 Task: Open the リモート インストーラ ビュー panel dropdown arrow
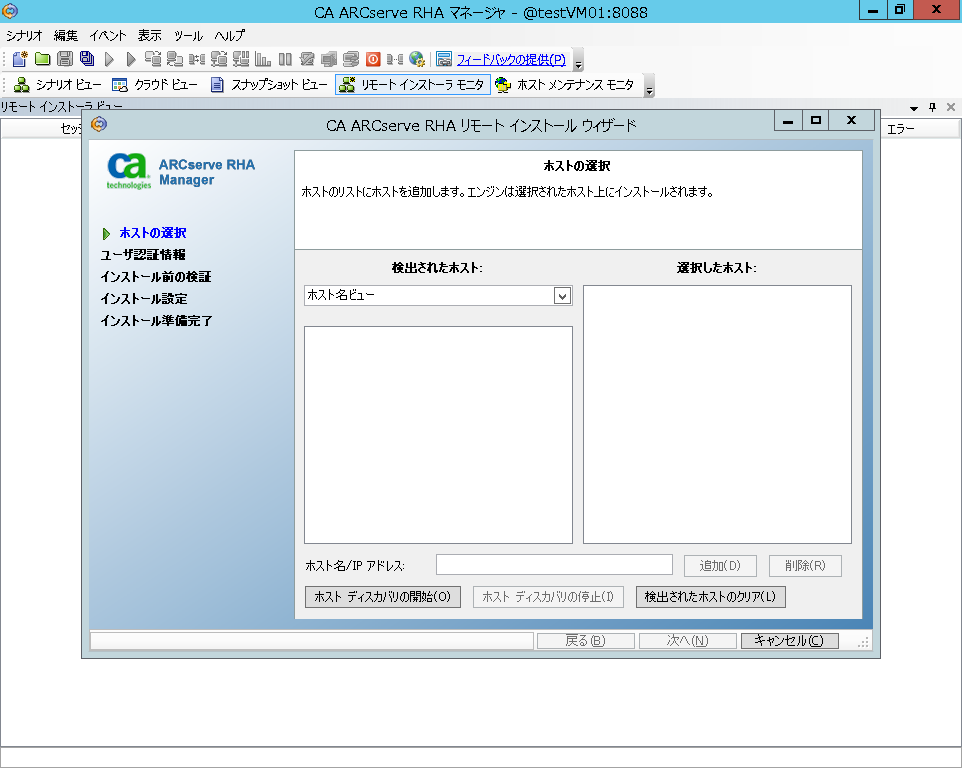coord(914,108)
